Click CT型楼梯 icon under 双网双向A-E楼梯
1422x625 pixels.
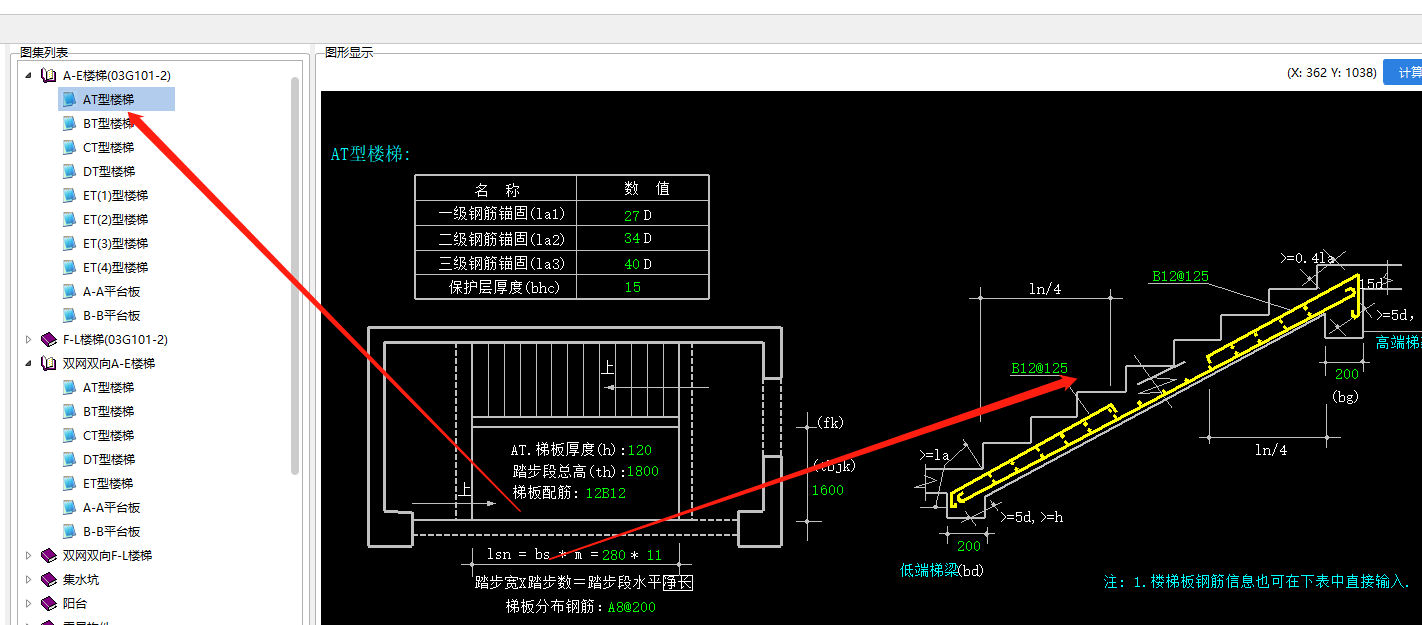click(x=69, y=435)
